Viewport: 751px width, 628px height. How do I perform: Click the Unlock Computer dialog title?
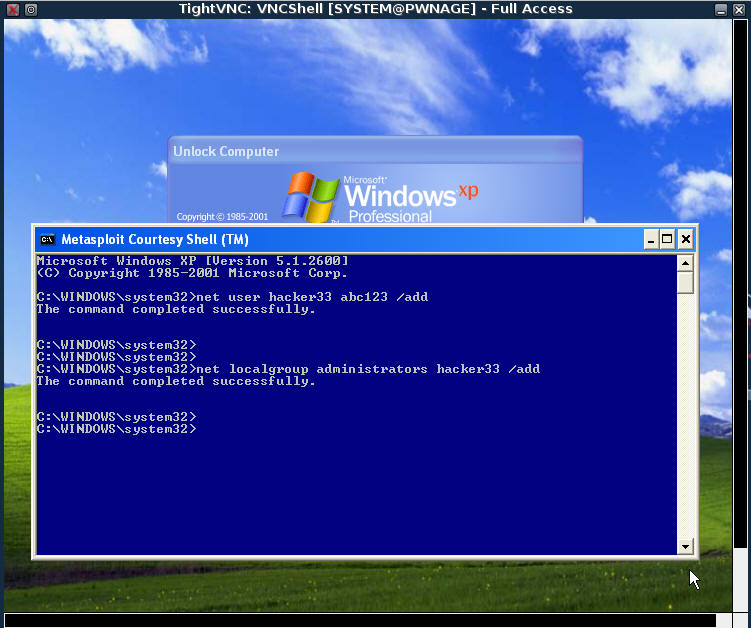tap(226, 151)
